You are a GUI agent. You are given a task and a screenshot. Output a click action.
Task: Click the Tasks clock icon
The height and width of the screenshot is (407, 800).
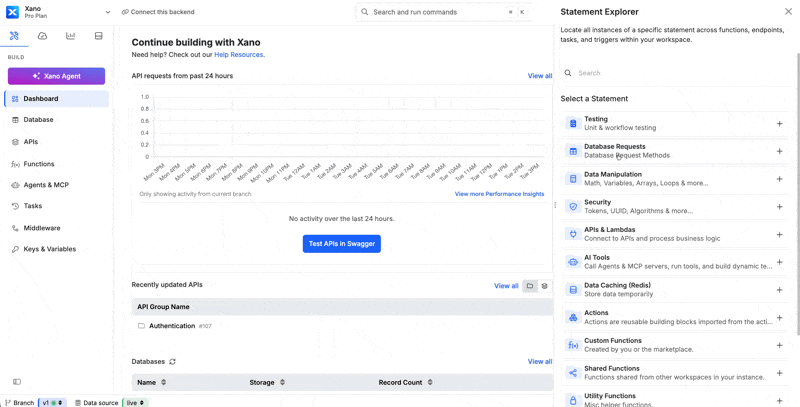(15, 206)
